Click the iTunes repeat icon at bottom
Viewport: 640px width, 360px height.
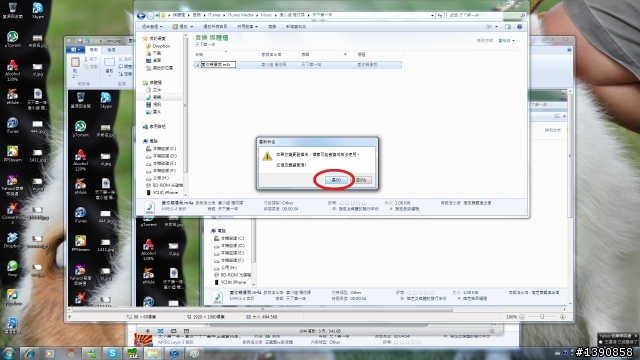pos(173,331)
